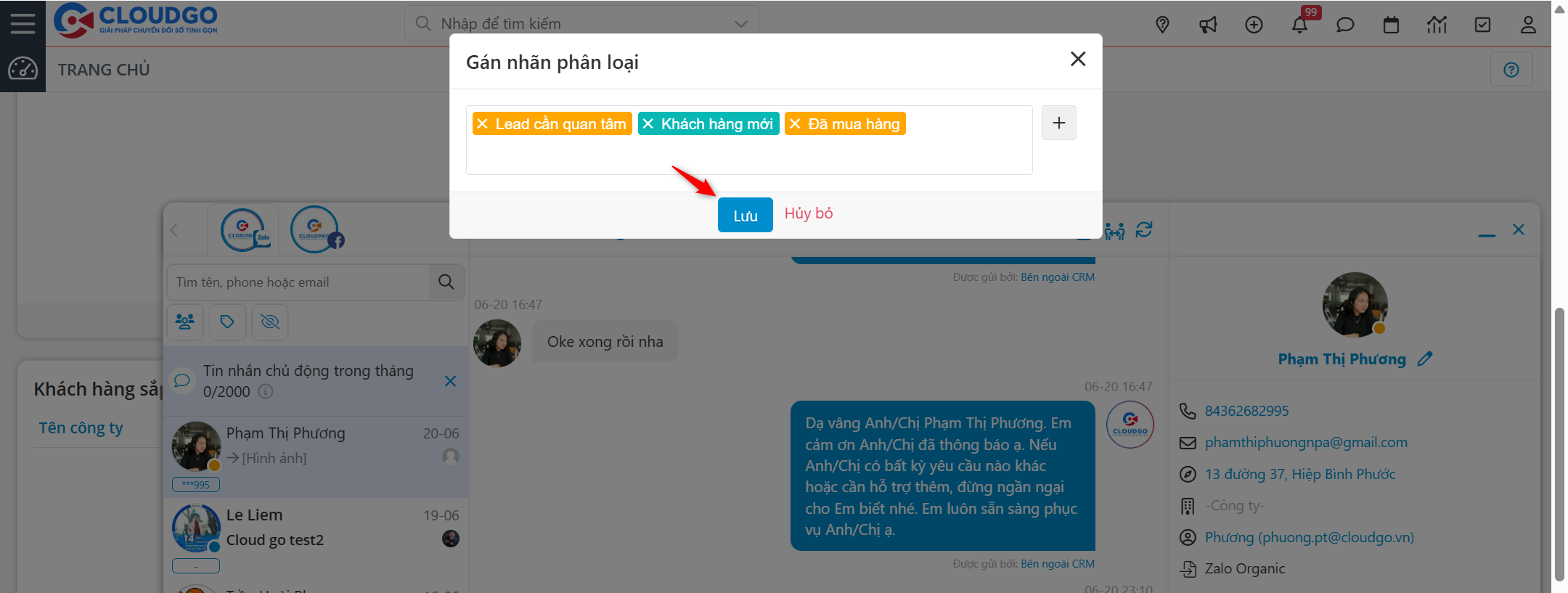Call phone number 84362682995
The height and width of the screenshot is (593, 1568).
pos(1246,411)
